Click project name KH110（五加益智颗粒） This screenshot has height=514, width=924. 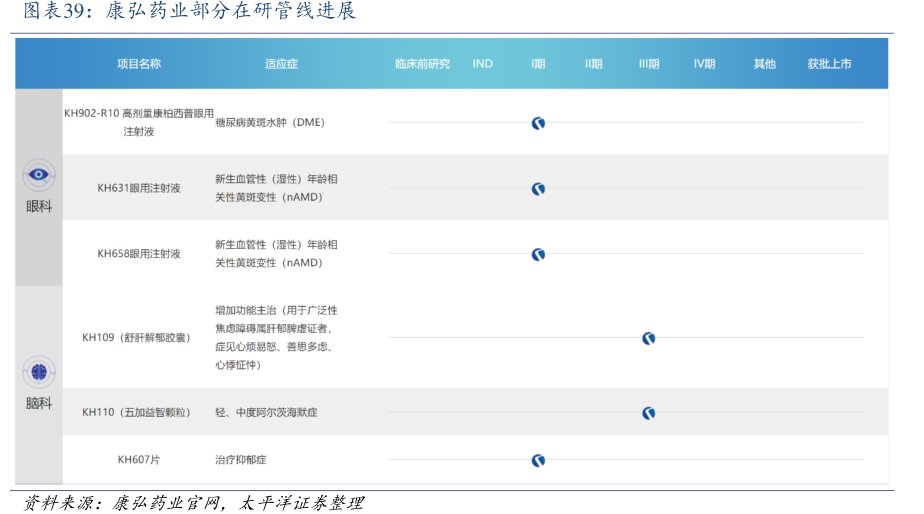coord(136,412)
